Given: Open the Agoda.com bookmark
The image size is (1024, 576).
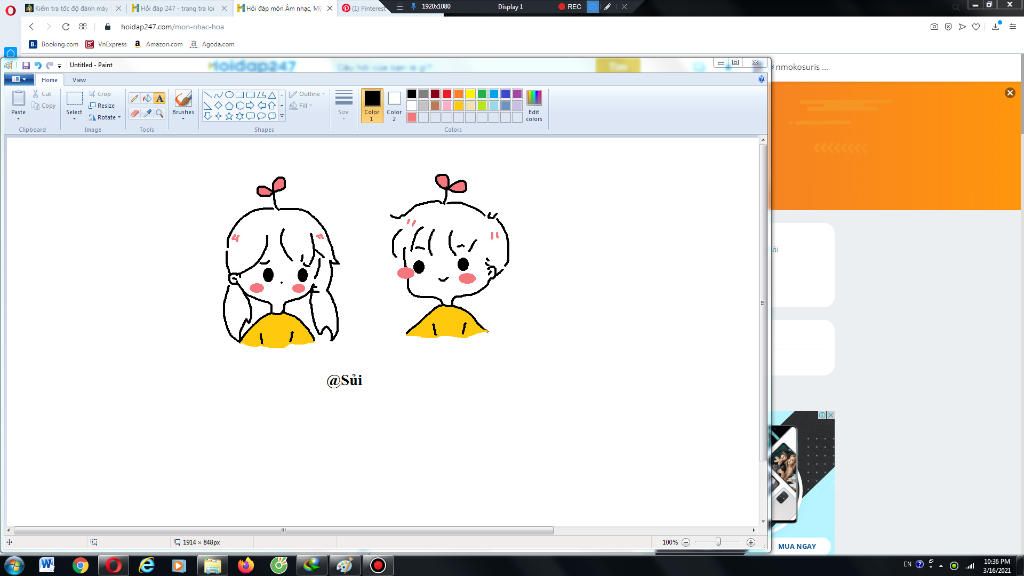Looking at the screenshot, I should click(212, 44).
